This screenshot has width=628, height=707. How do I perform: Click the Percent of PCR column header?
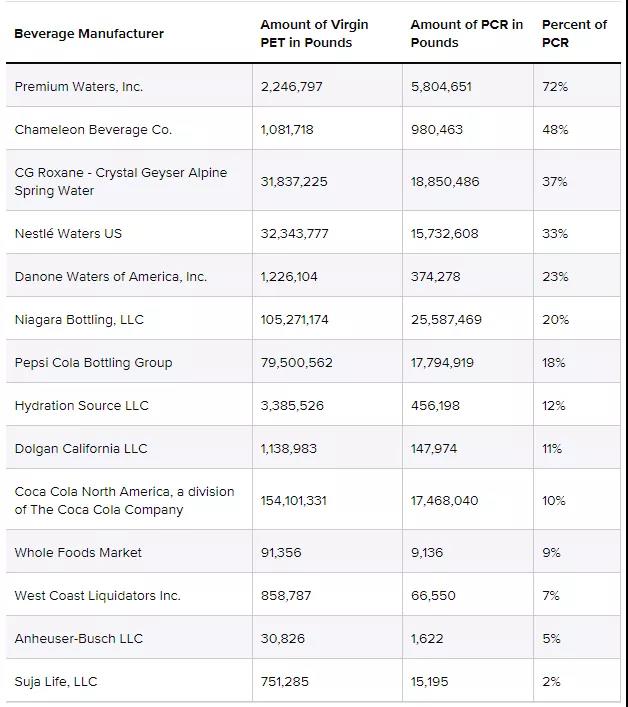pos(574,34)
